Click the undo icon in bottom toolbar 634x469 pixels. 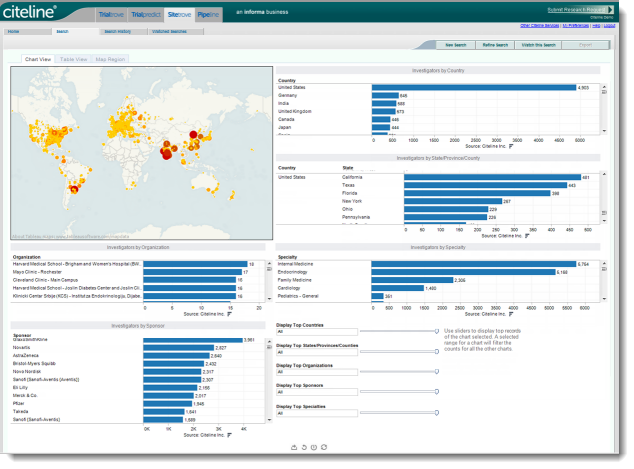tap(303, 446)
